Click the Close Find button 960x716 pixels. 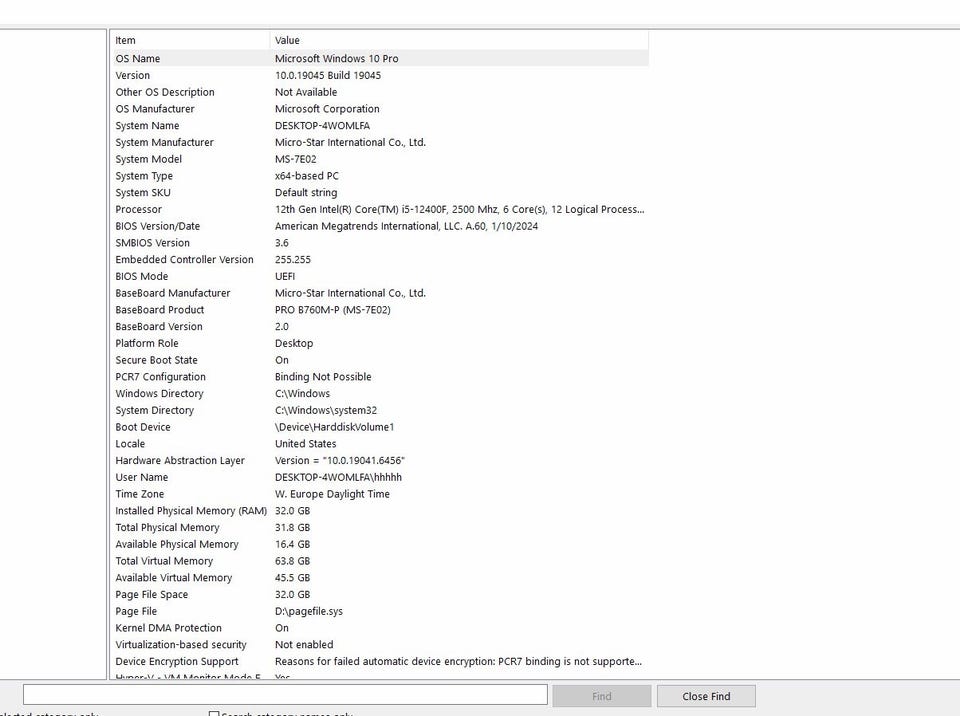pos(706,696)
